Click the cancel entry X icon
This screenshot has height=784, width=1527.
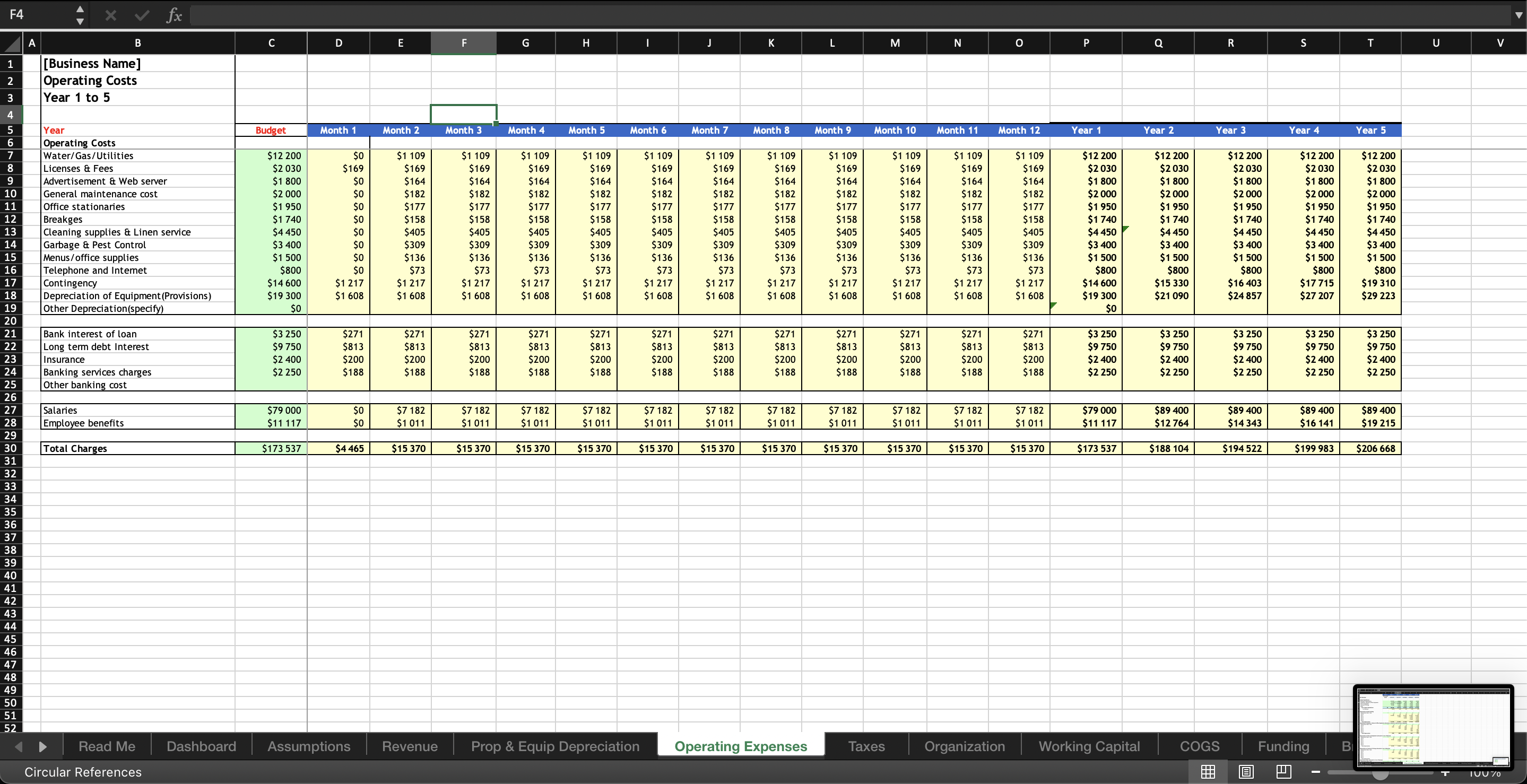pyautogui.click(x=110, y=15)
